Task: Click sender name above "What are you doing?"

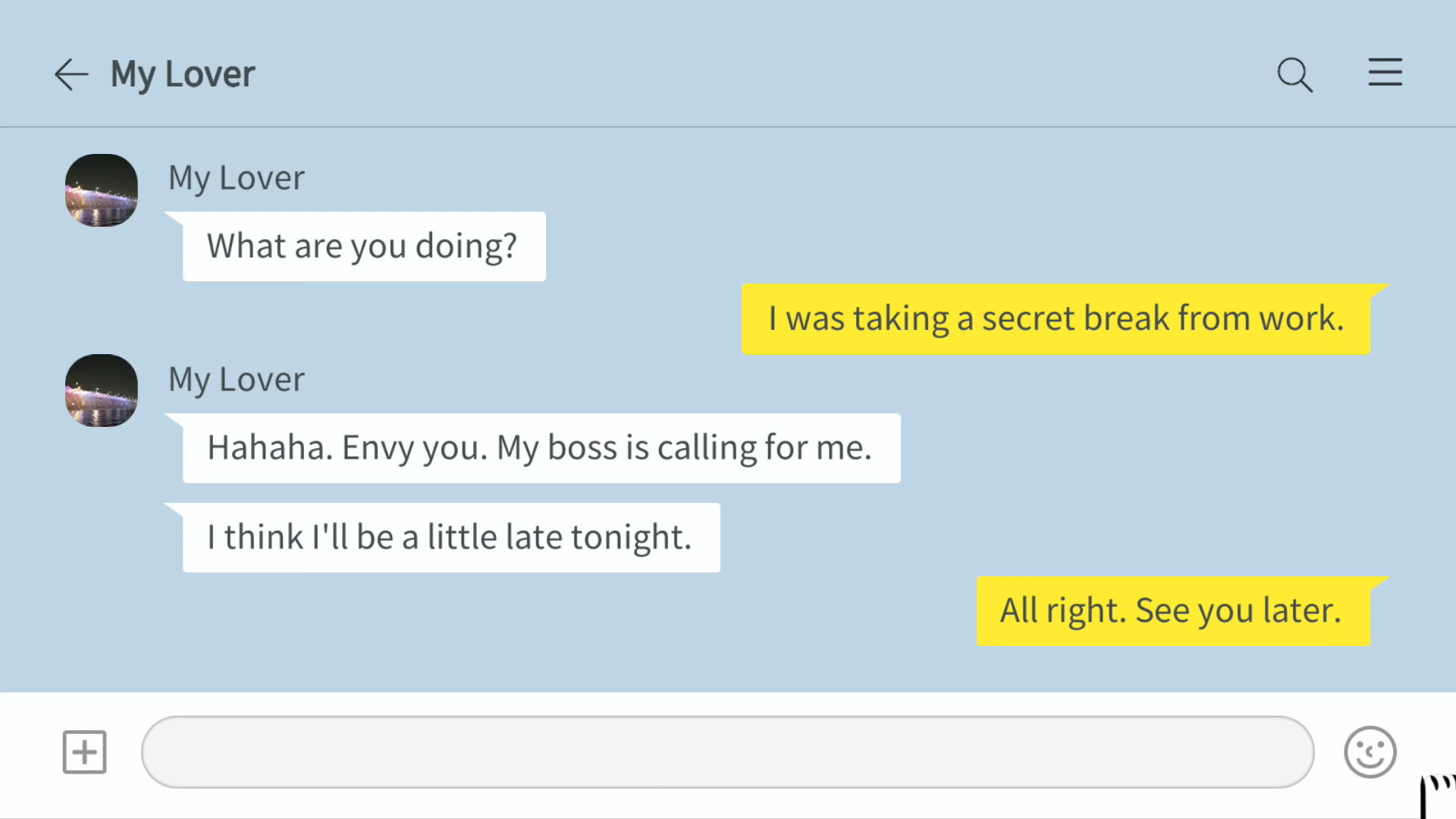Action: (236, 178)
